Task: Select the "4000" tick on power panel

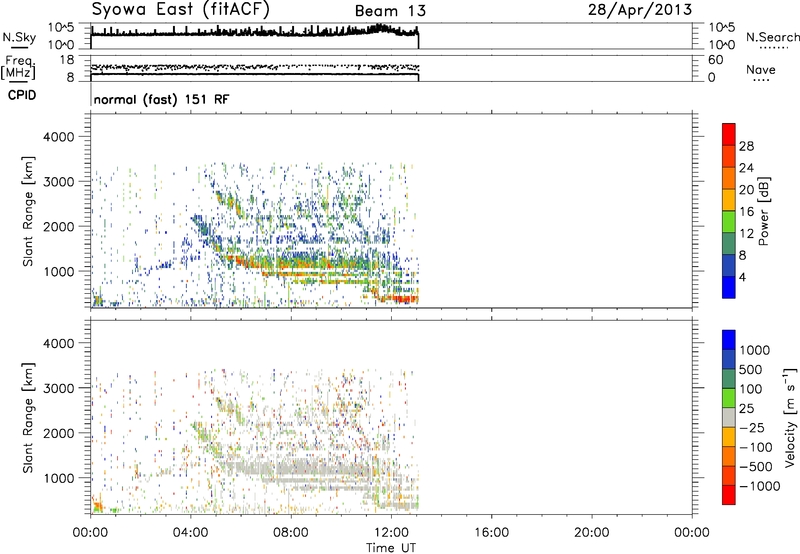Action: tap(58, 137)
